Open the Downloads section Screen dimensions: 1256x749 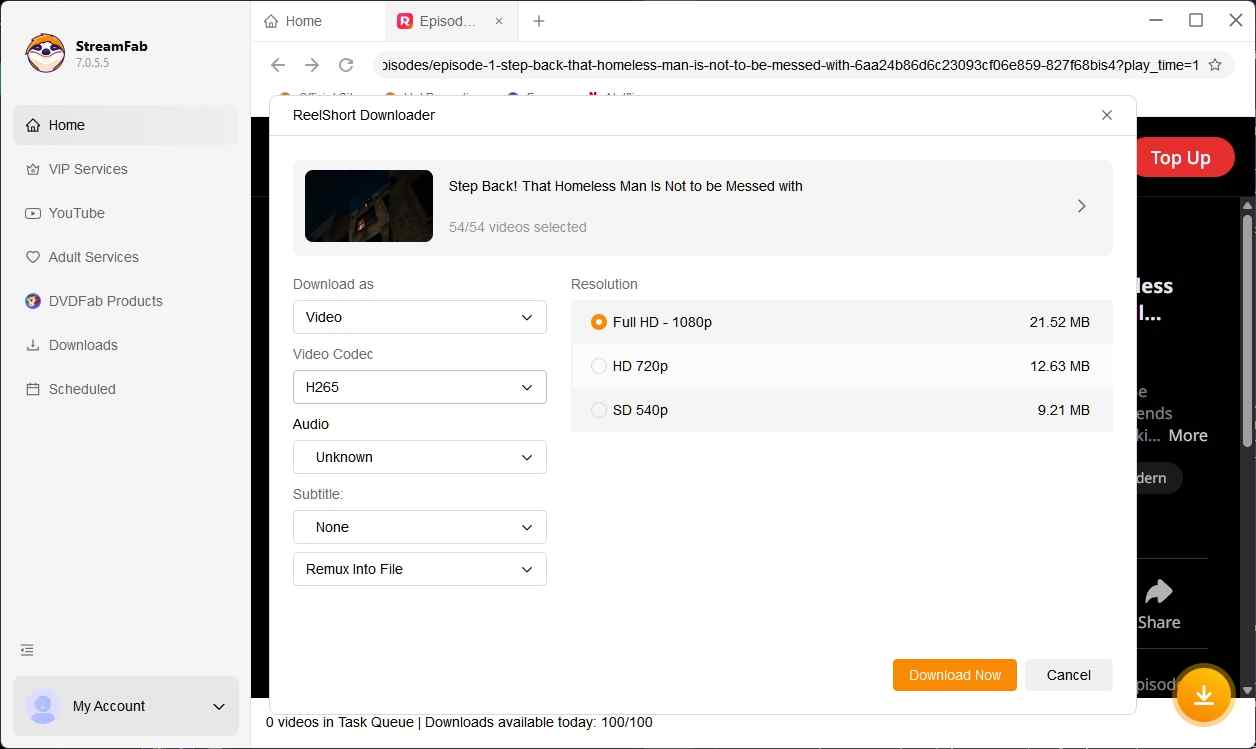point(126,345)
